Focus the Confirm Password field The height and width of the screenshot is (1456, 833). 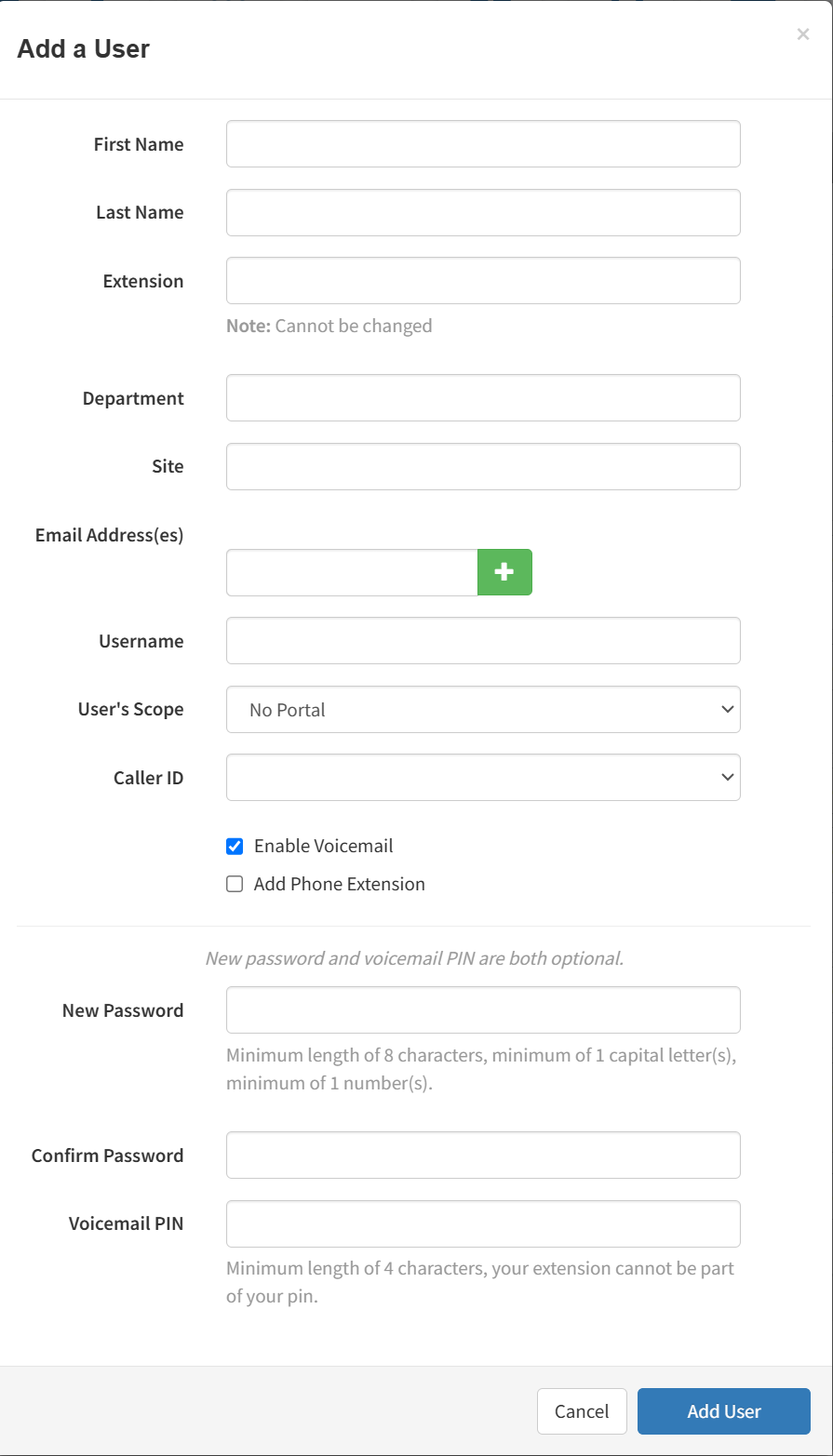click(x=483, y=1155)
